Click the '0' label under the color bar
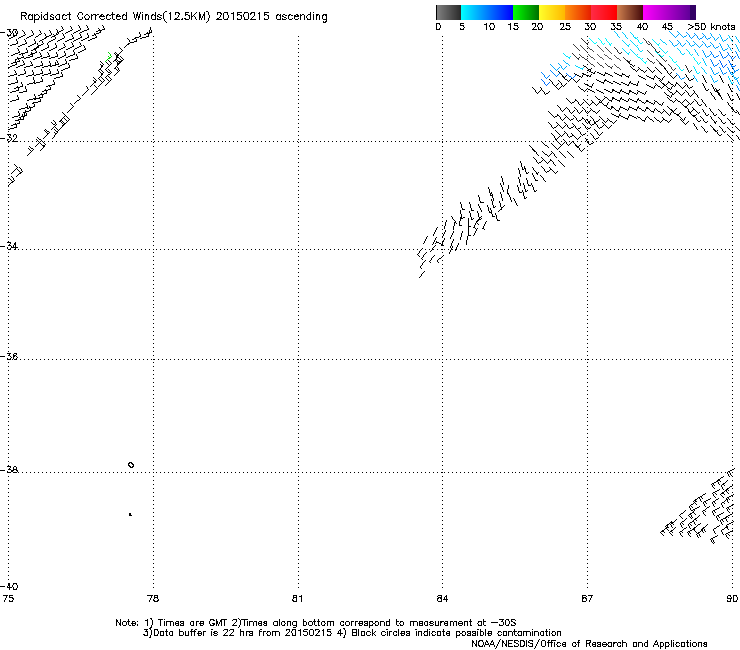This screenshot has width=740, height=650. pos(438,27)
